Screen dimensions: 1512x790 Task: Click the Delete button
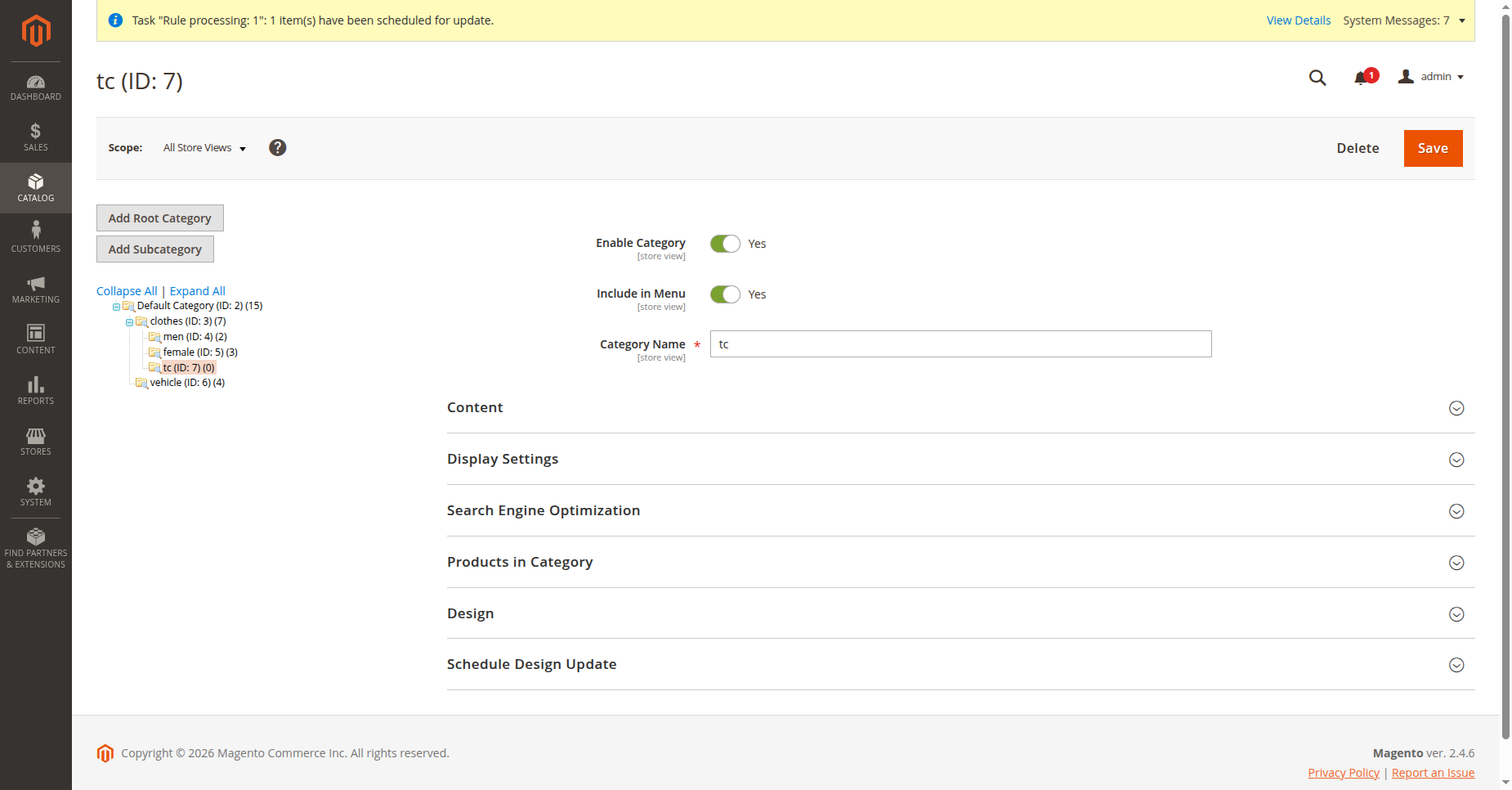pyautogui.click(x=1358, y=148)
